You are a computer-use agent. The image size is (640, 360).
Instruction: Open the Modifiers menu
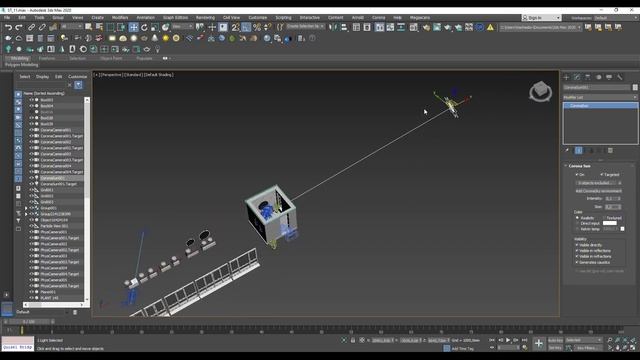pos(120,18)
